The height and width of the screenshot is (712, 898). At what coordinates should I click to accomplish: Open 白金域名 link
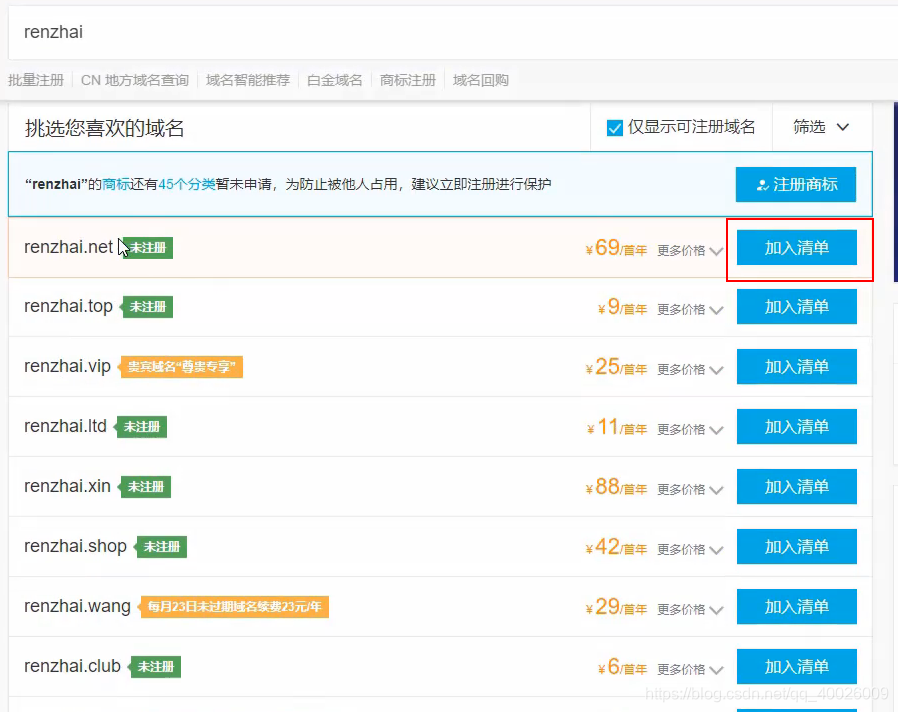(334, 80)
